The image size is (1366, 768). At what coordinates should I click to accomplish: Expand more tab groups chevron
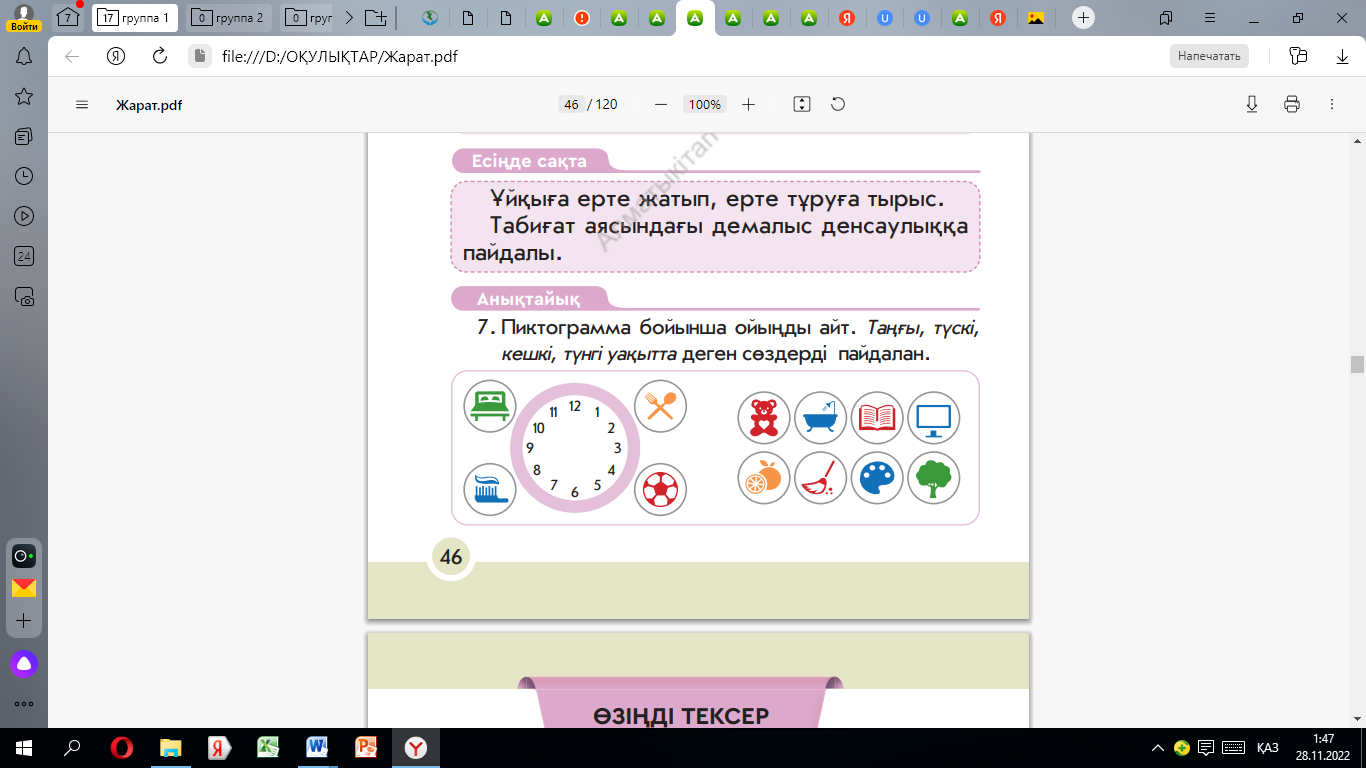pos(348,17)
